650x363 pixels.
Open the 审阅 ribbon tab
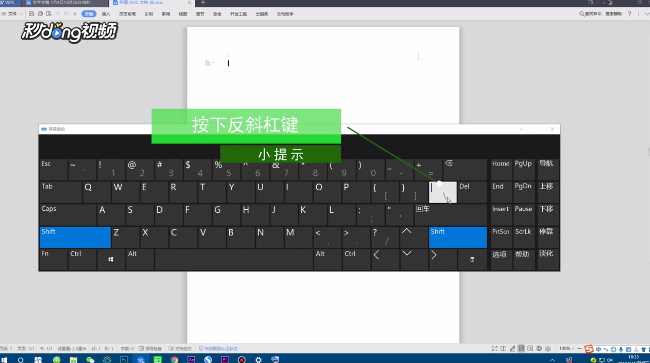click(166, 14)
